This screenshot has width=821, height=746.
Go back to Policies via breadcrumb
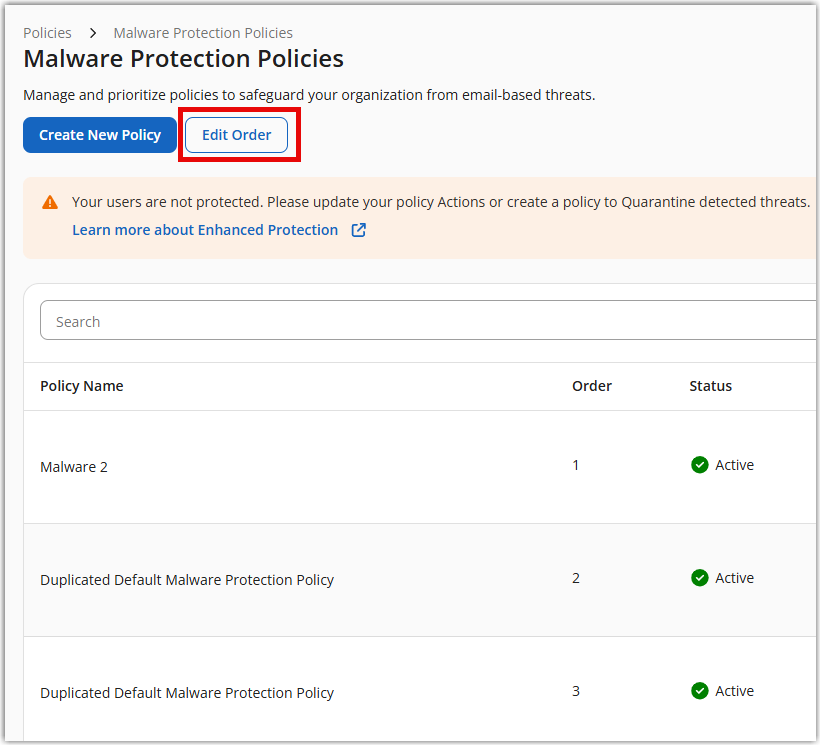coord(47,33)
